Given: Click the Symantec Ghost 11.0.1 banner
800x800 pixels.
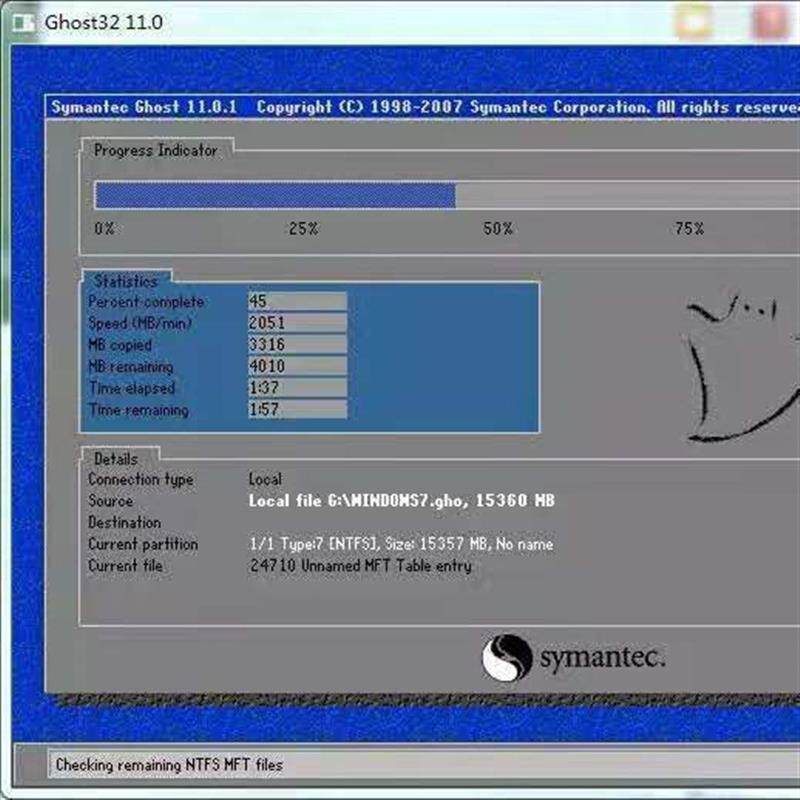Looking at the screenshot, I should (x=144, y=107).
